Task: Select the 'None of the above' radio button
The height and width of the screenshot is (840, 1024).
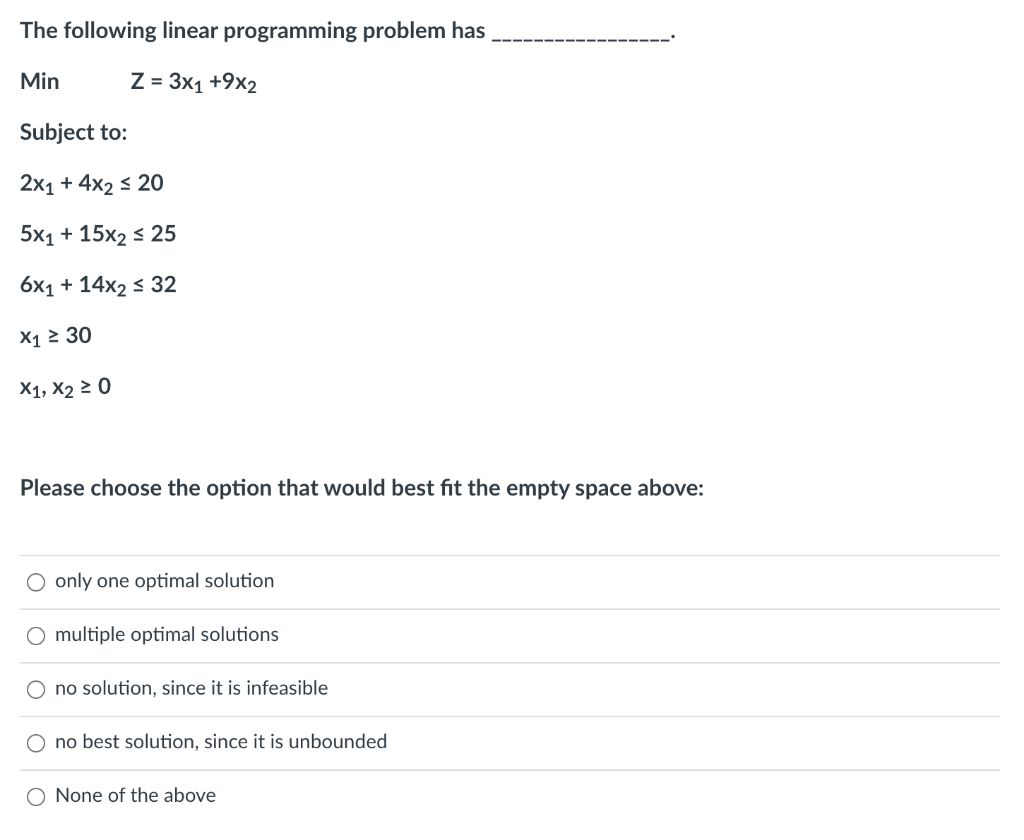Action: pyautogui.click(x=36, y=795)
